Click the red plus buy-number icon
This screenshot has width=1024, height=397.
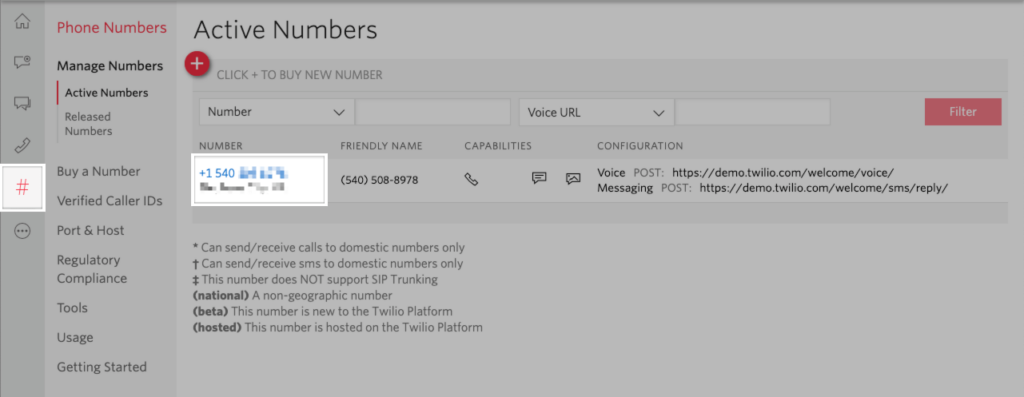[x=197, y=64]
